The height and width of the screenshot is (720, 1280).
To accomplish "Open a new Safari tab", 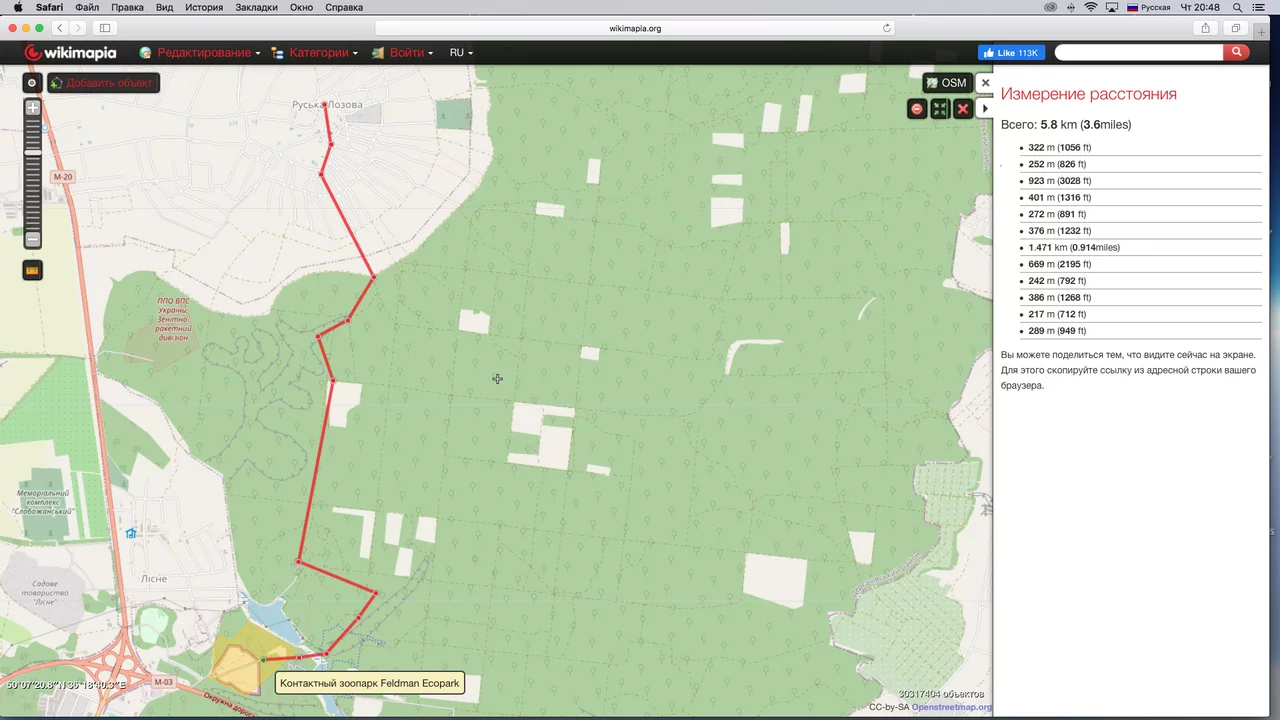I will pyautogui.click(x=1262, y=32).
